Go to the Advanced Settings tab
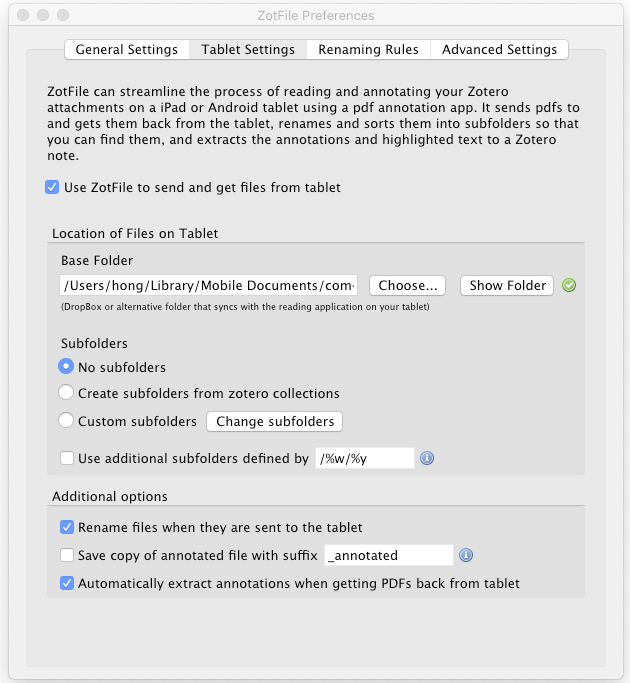 [499, 49]
